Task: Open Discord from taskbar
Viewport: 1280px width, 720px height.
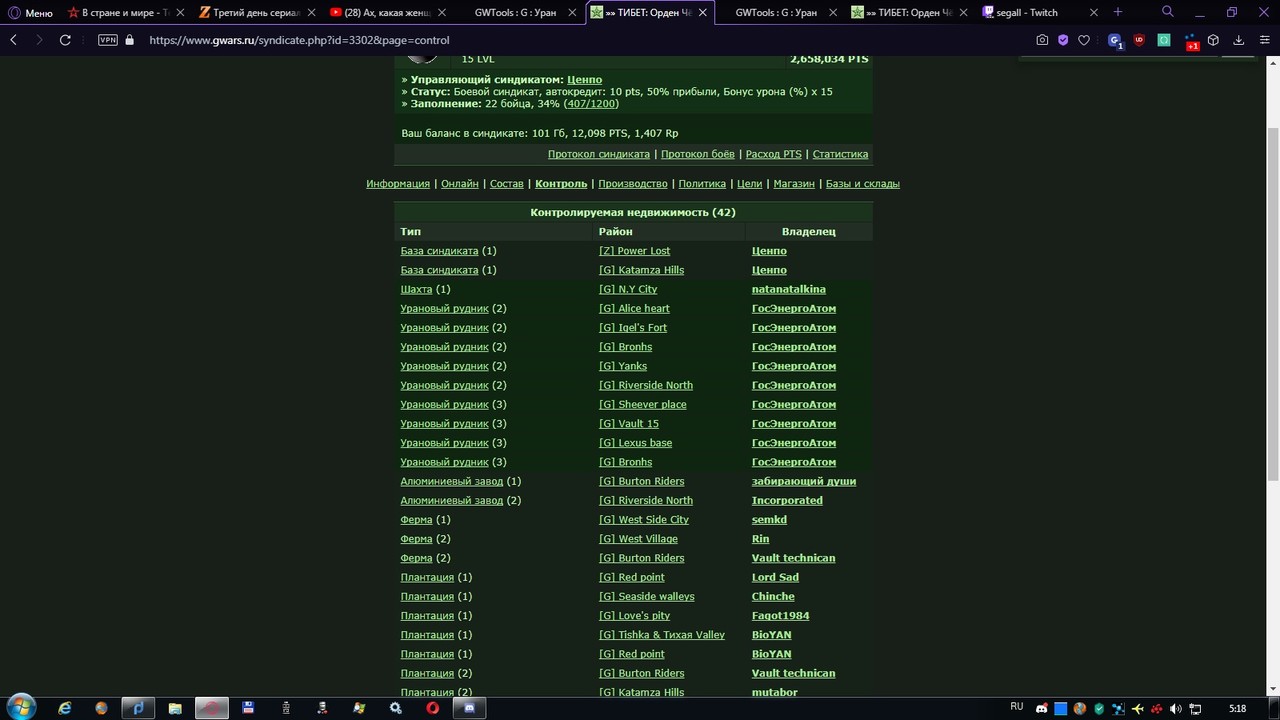Action: [x=469, y=708]
